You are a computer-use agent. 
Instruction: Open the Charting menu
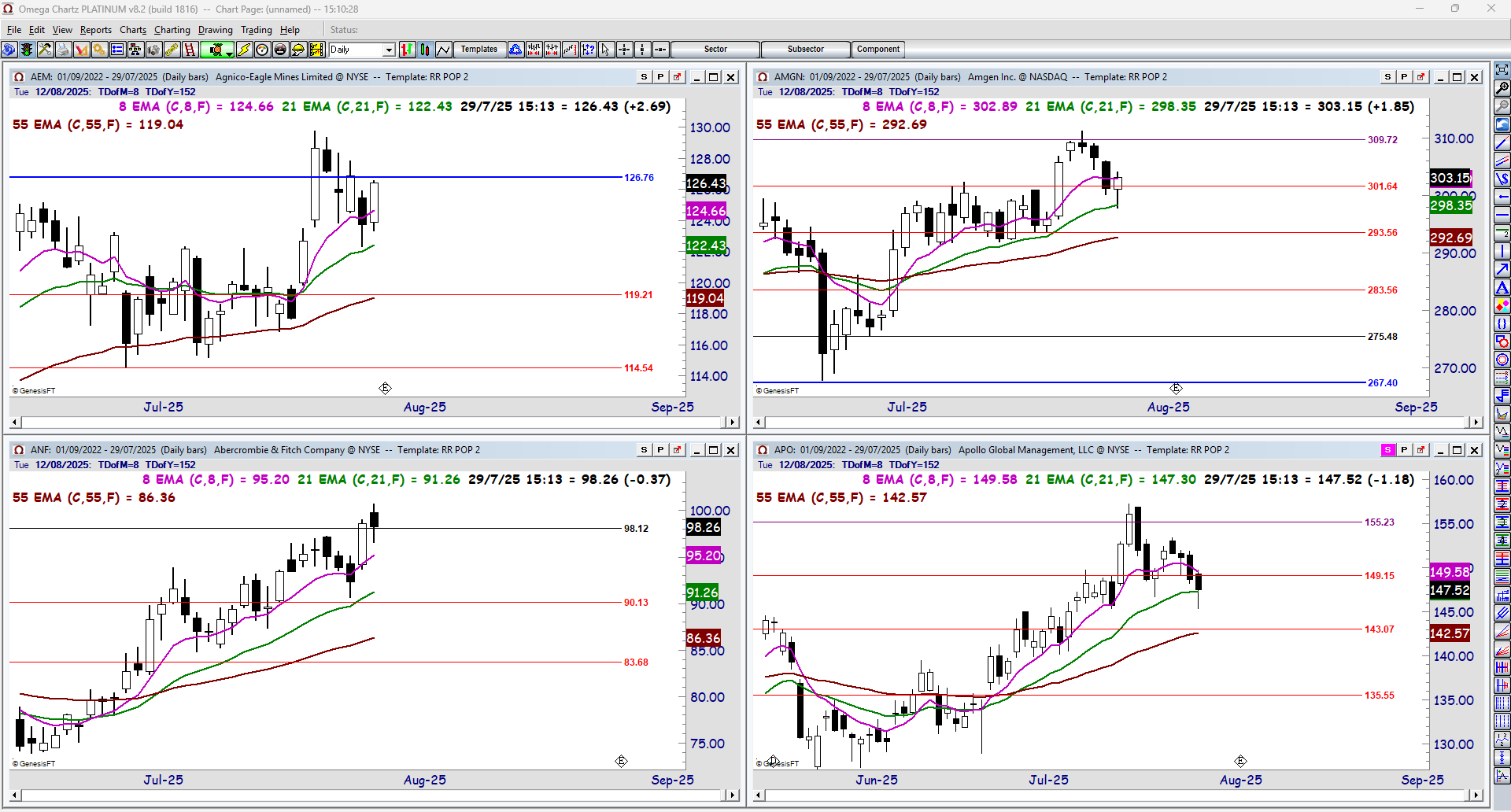(172, 30)
